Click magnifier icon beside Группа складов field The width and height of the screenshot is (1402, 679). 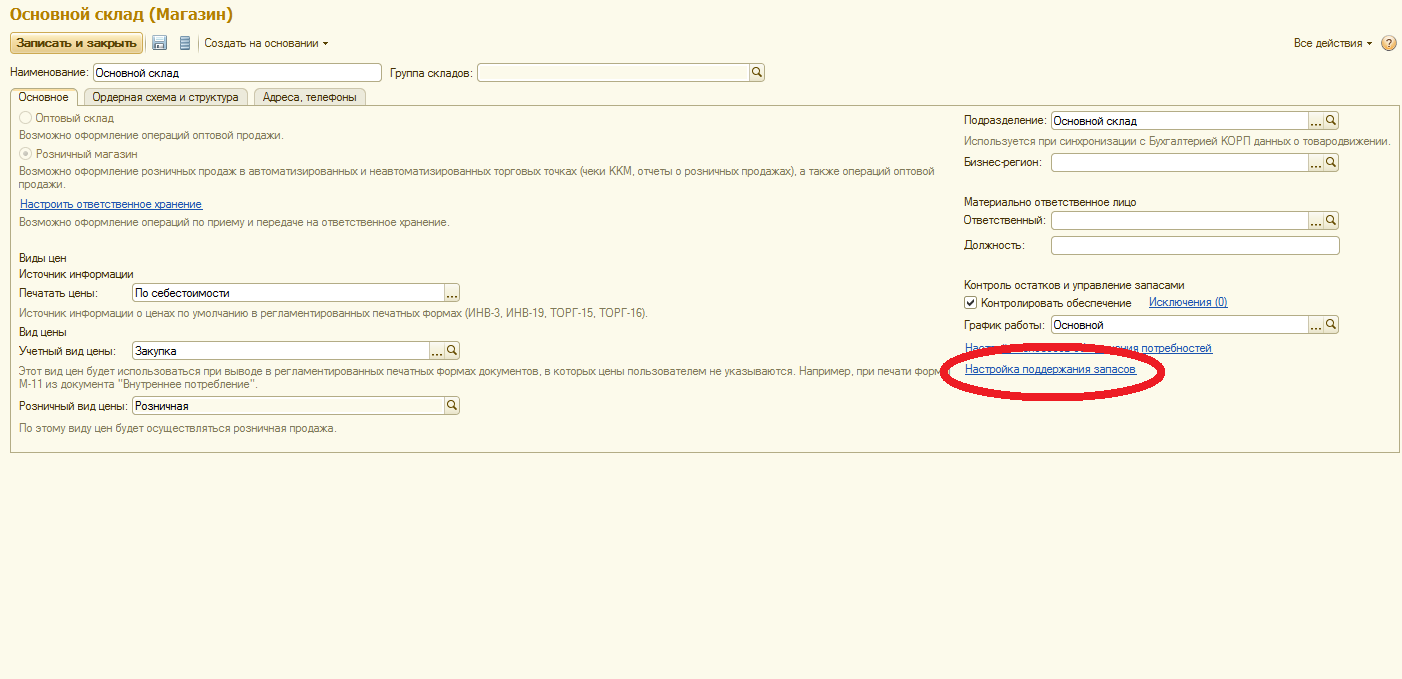point(757,72)
